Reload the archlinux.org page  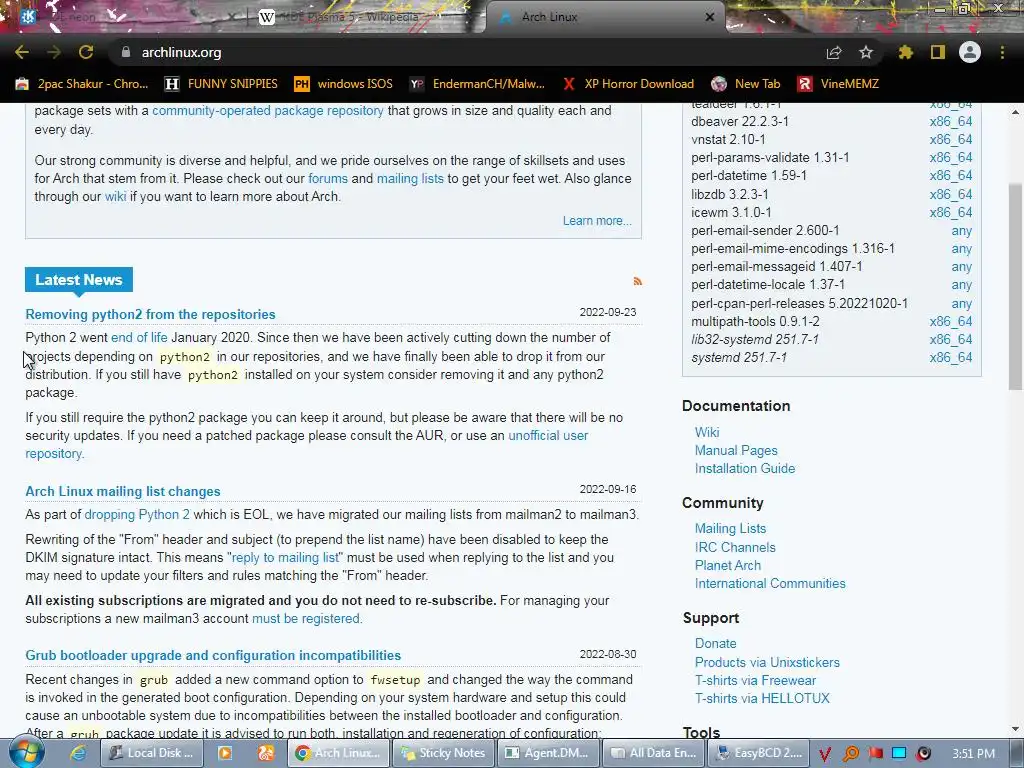86,52
